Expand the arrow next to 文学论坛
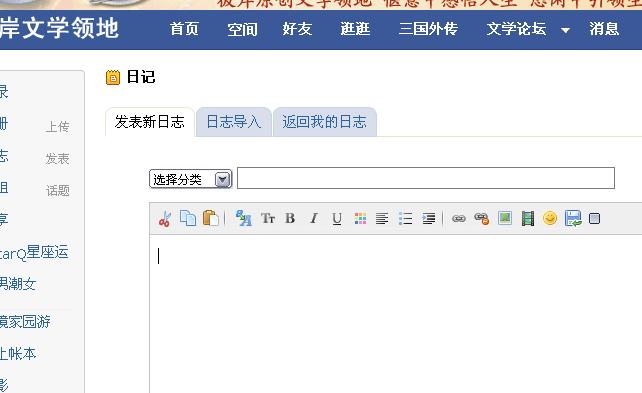This screenshot has width=642, height=393. tap(565, 30)
